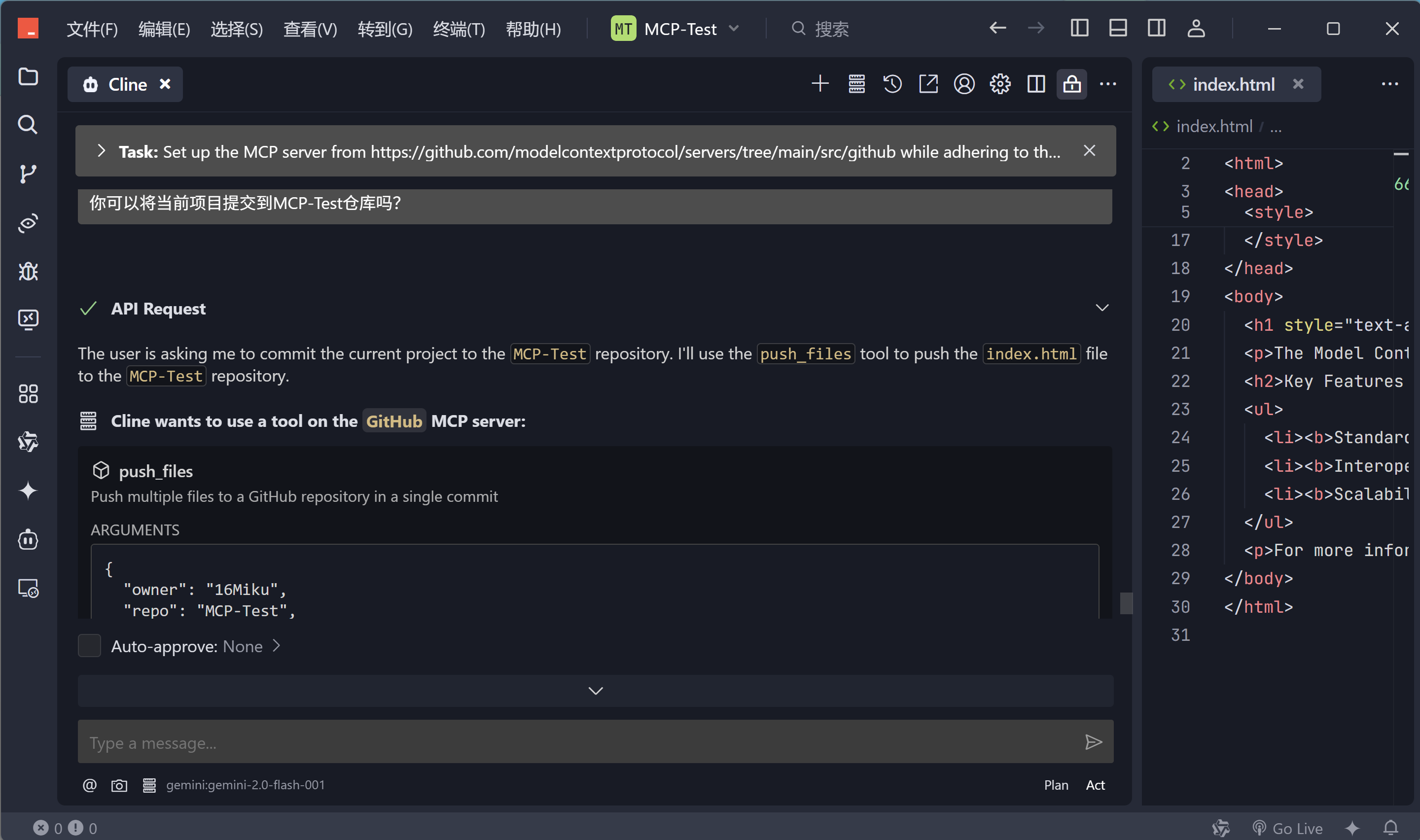The height and width of the screenshot is (840, 1420).
Task: Open source control in the activity bar
Action: point(28,174)
